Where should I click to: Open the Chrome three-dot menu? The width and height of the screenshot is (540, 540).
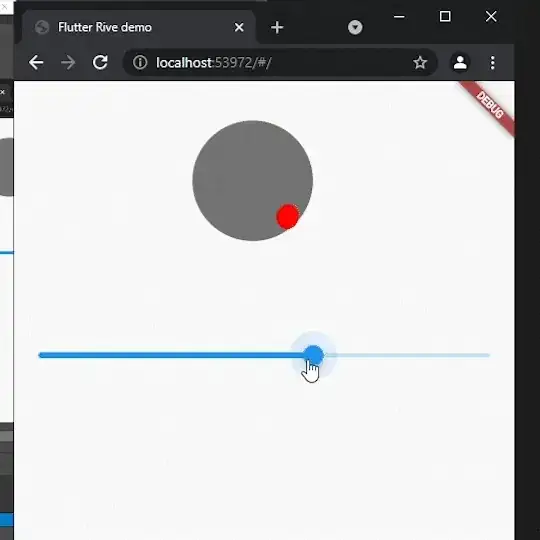(x=493, y=63)
